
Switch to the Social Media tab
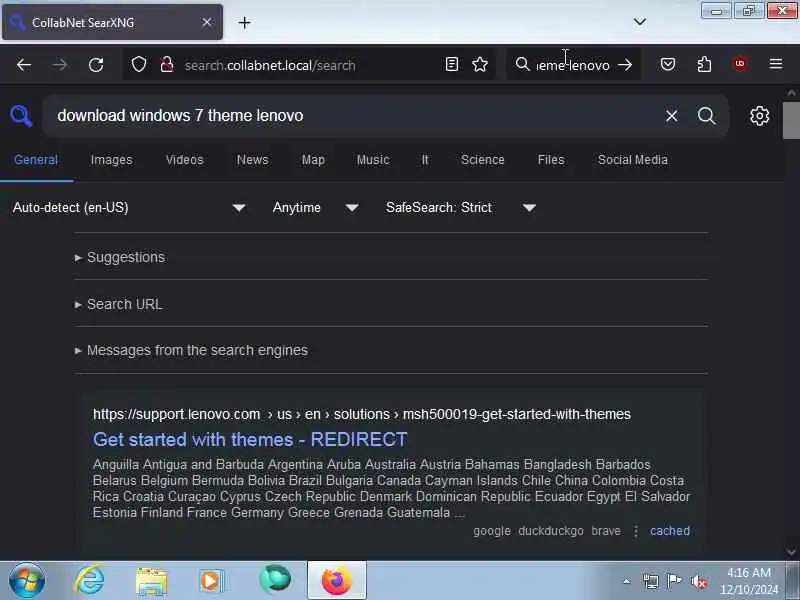(633, 160)
